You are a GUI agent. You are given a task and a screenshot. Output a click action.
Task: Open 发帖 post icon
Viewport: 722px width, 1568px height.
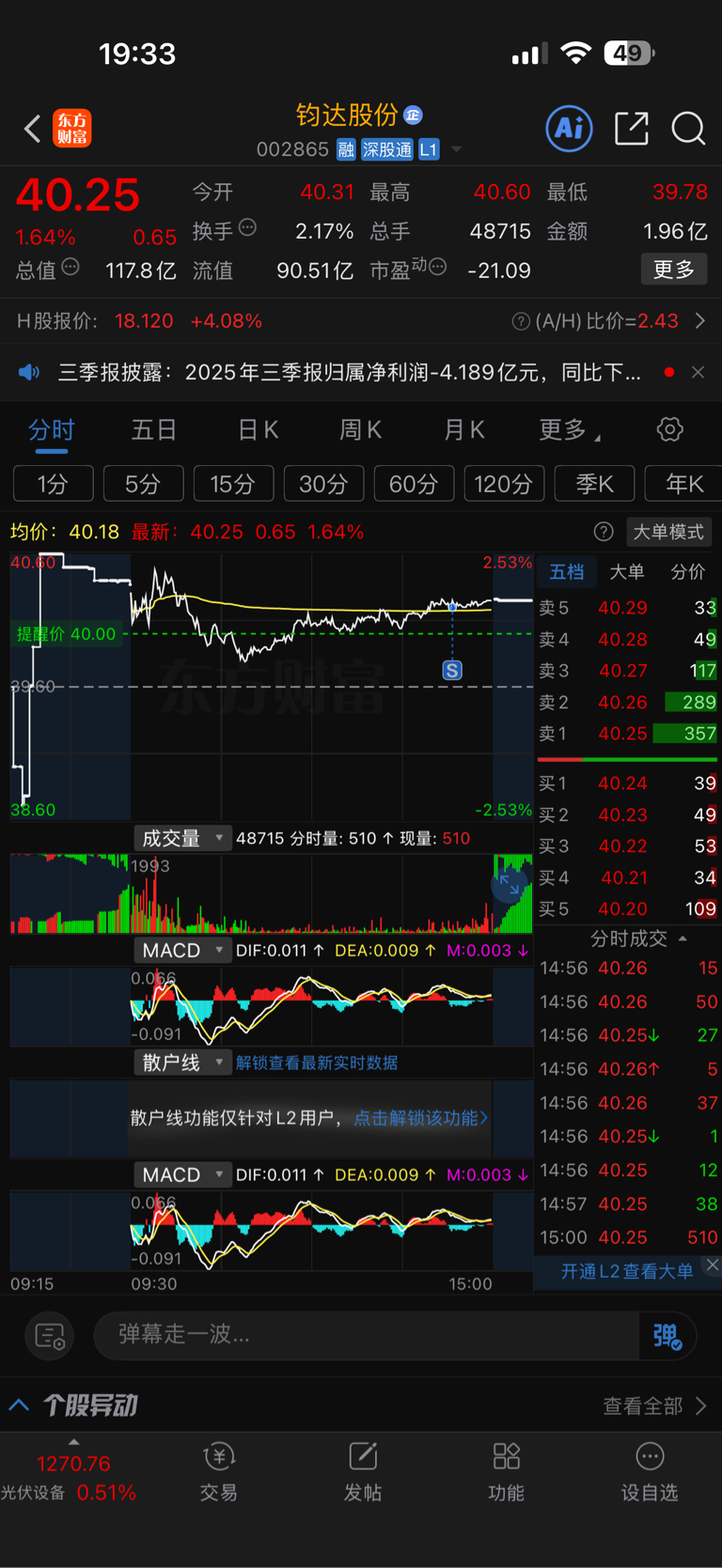(x=363, y=1472)
